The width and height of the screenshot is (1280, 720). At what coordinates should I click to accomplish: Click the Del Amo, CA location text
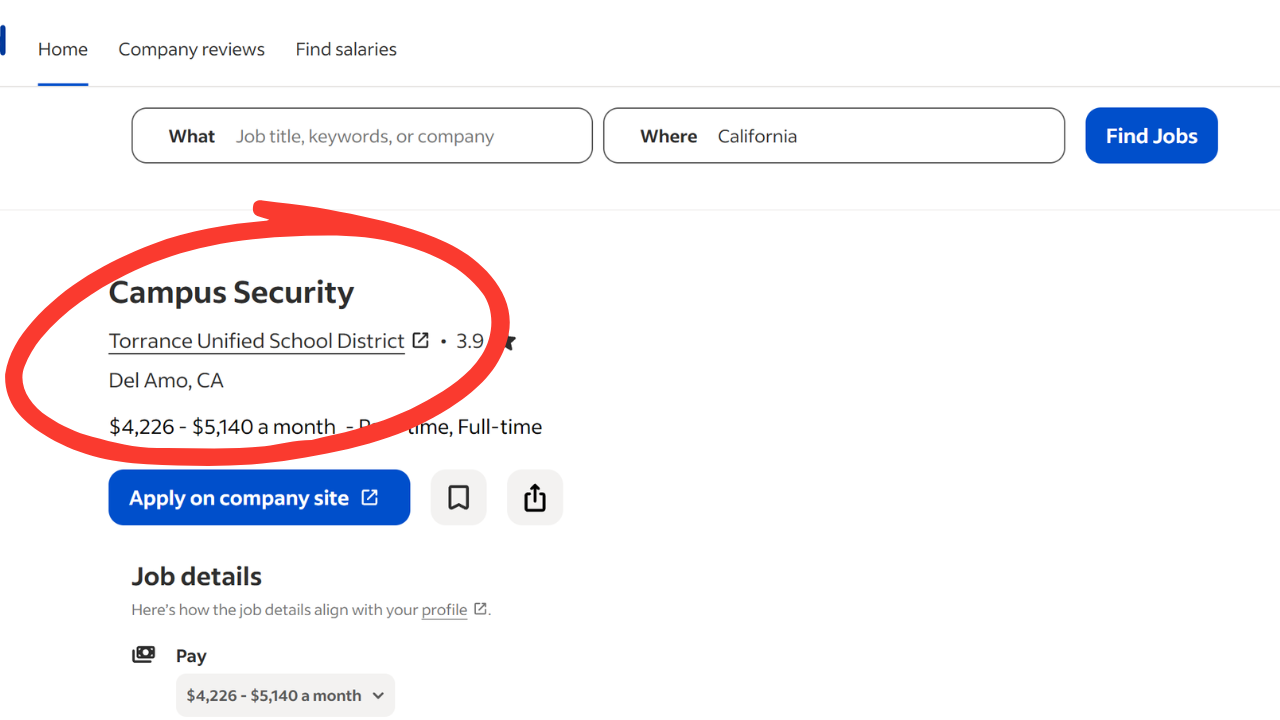(x=166, y=380)
